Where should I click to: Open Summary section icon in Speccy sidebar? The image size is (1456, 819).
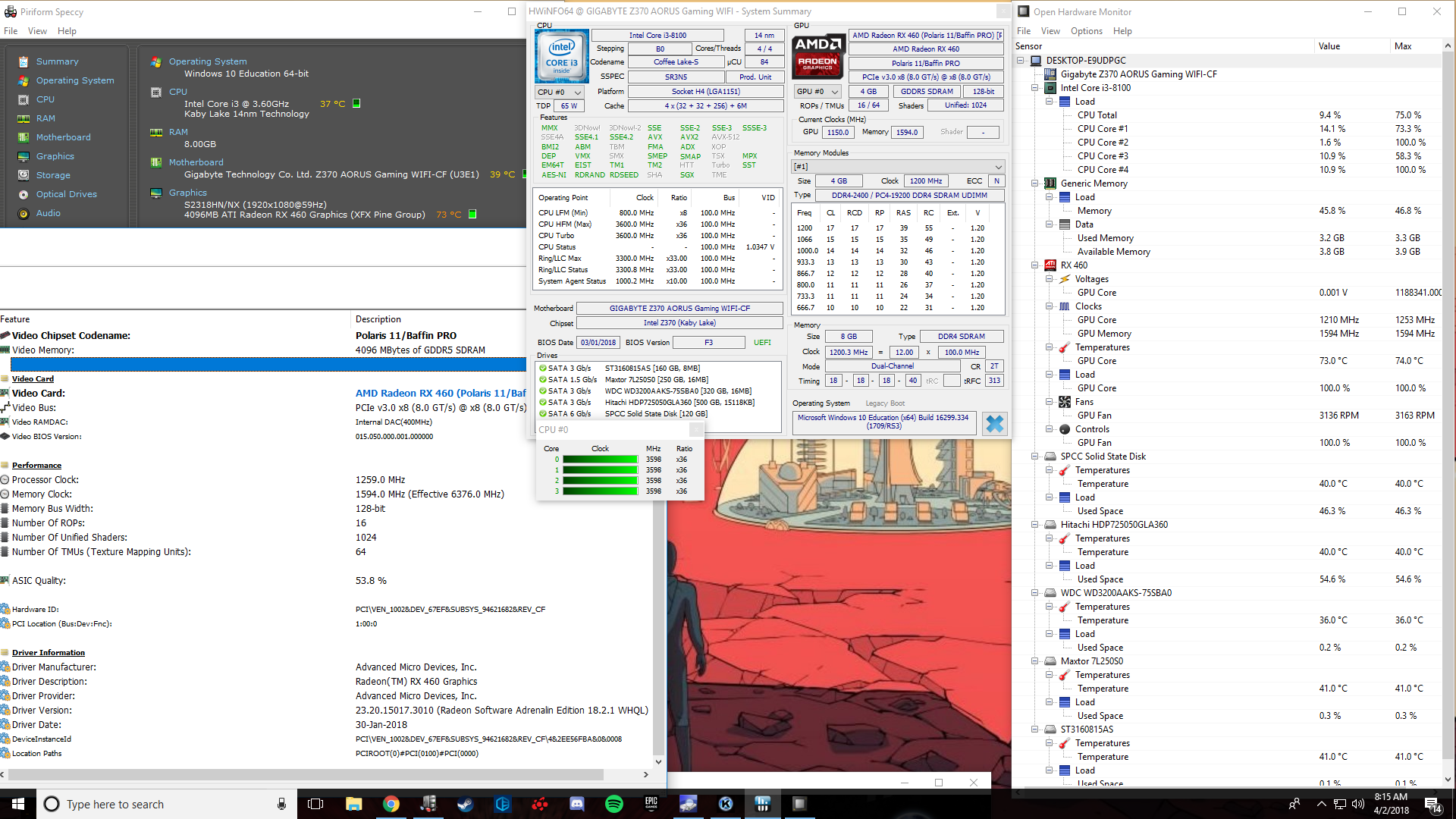pos(24,61)
